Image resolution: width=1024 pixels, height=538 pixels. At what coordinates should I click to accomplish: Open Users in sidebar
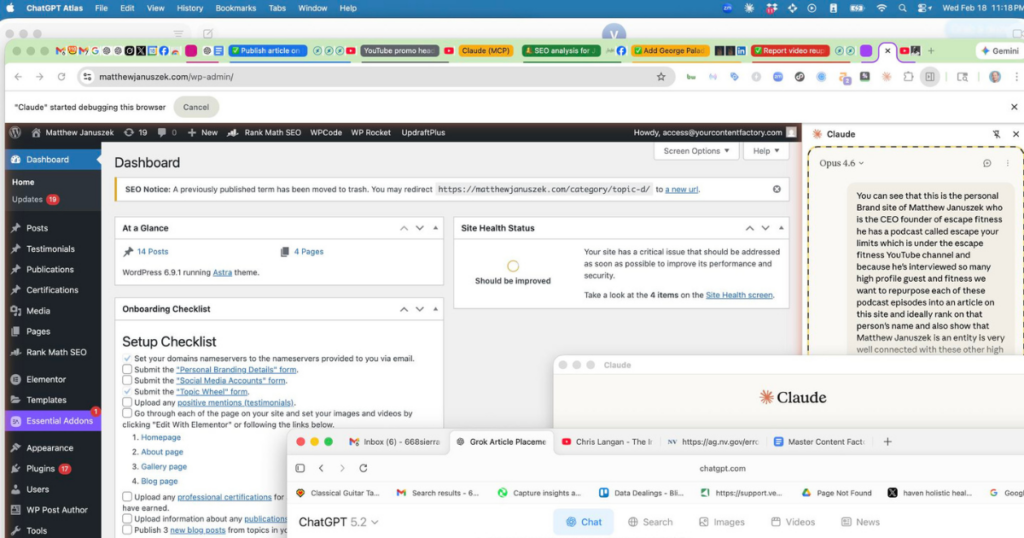click(37, 489)
